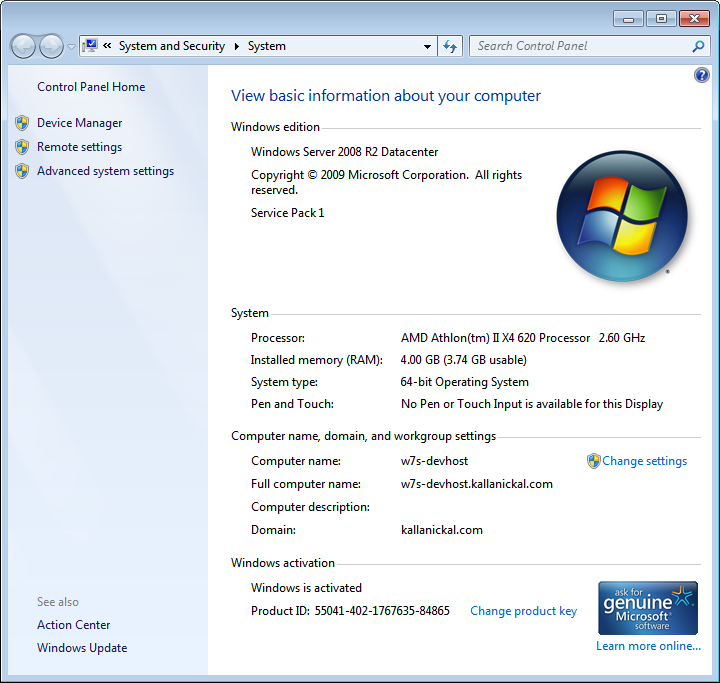This screenshot has width=720, height=683.
Task: Click the magnifier icon in the search box
Action: point(698,46)
